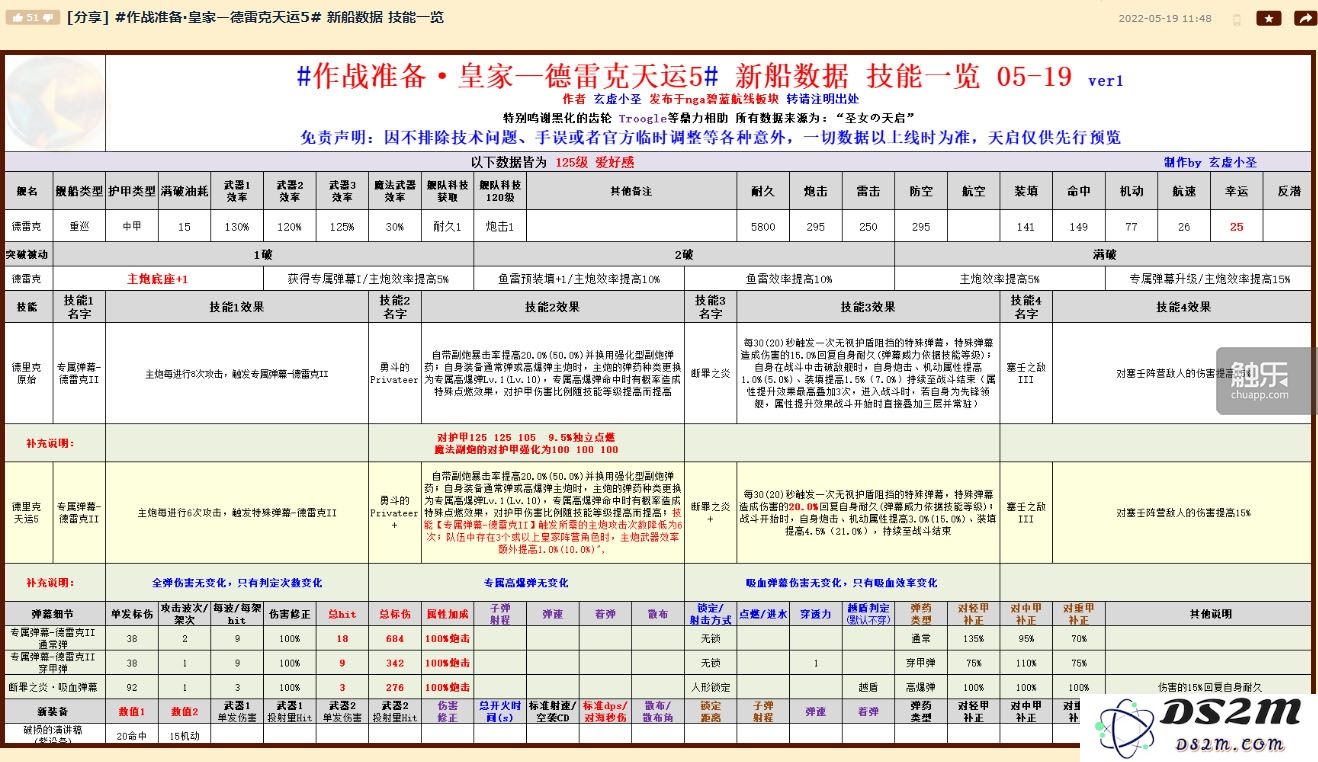Select the 魔法武器效率 column header
Screen dimensions: 1318x762
click(x=394, y=191)
